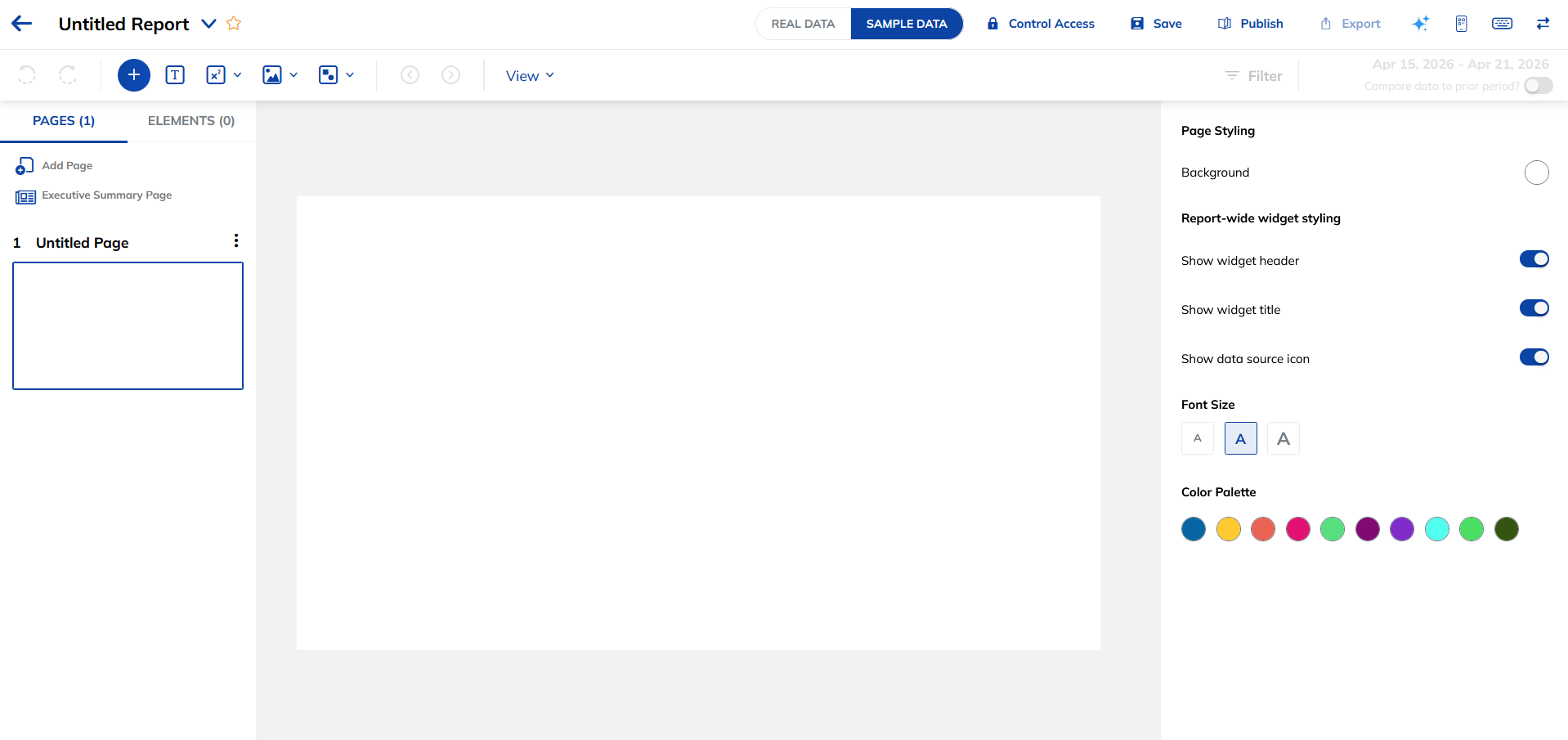Choose the cyan palette color

[1437, 529]
